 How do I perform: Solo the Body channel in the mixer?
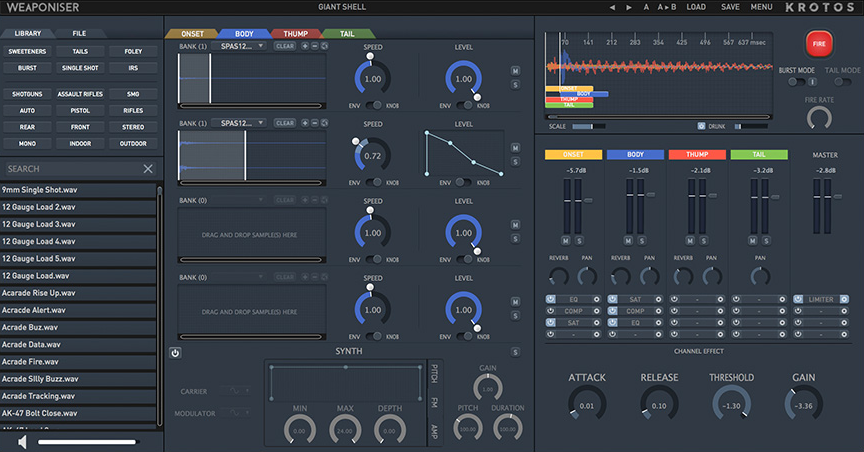coord(642,241)
